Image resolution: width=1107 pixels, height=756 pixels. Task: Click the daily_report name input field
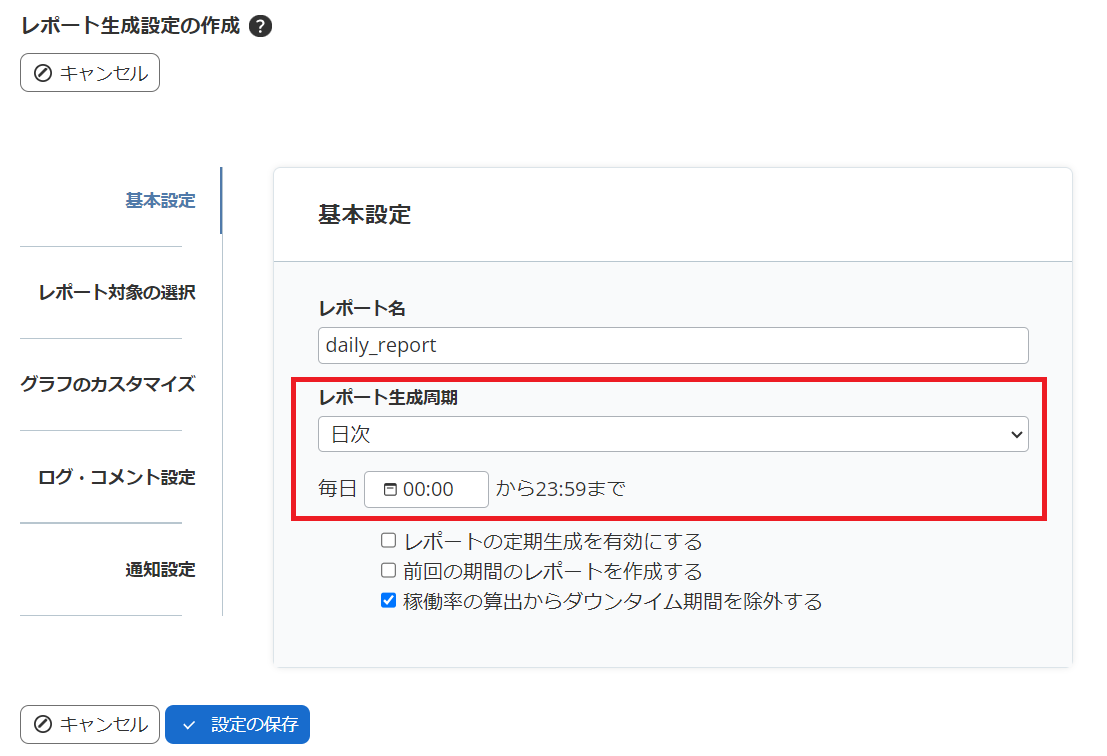(672, 345)
